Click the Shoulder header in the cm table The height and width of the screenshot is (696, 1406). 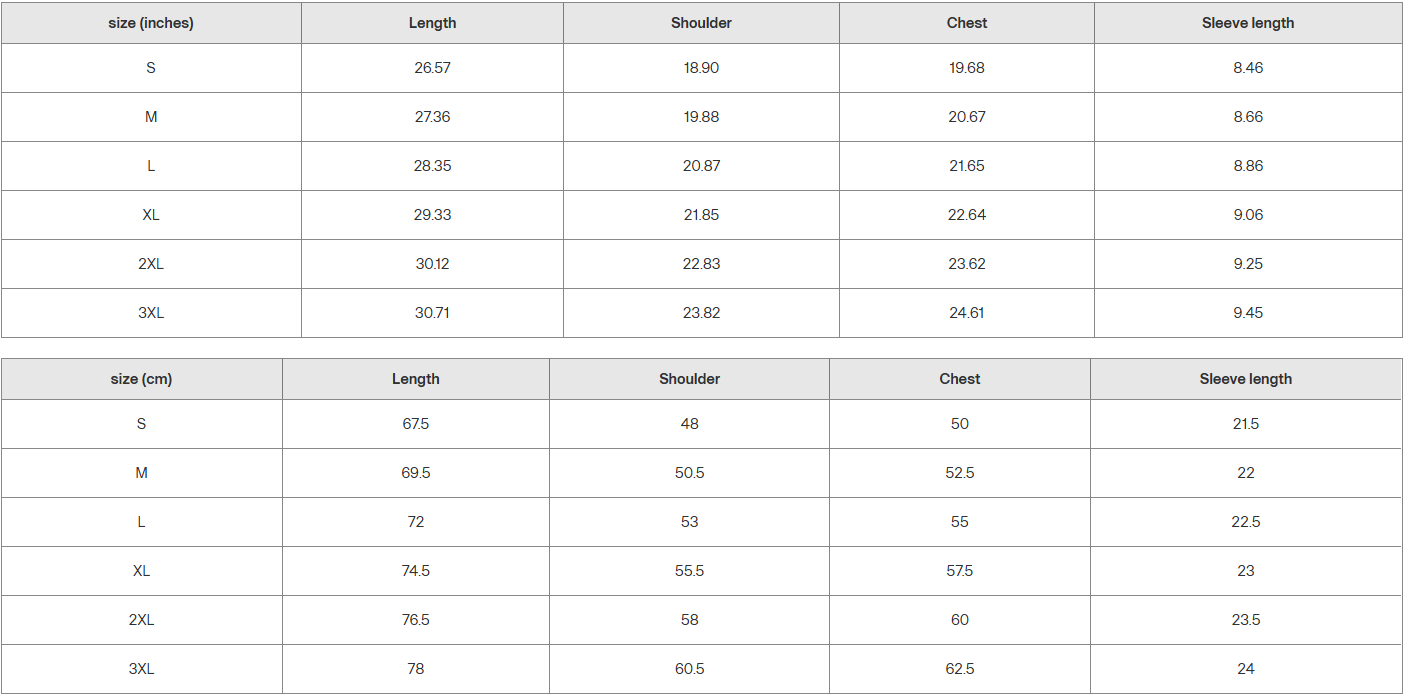689,379
